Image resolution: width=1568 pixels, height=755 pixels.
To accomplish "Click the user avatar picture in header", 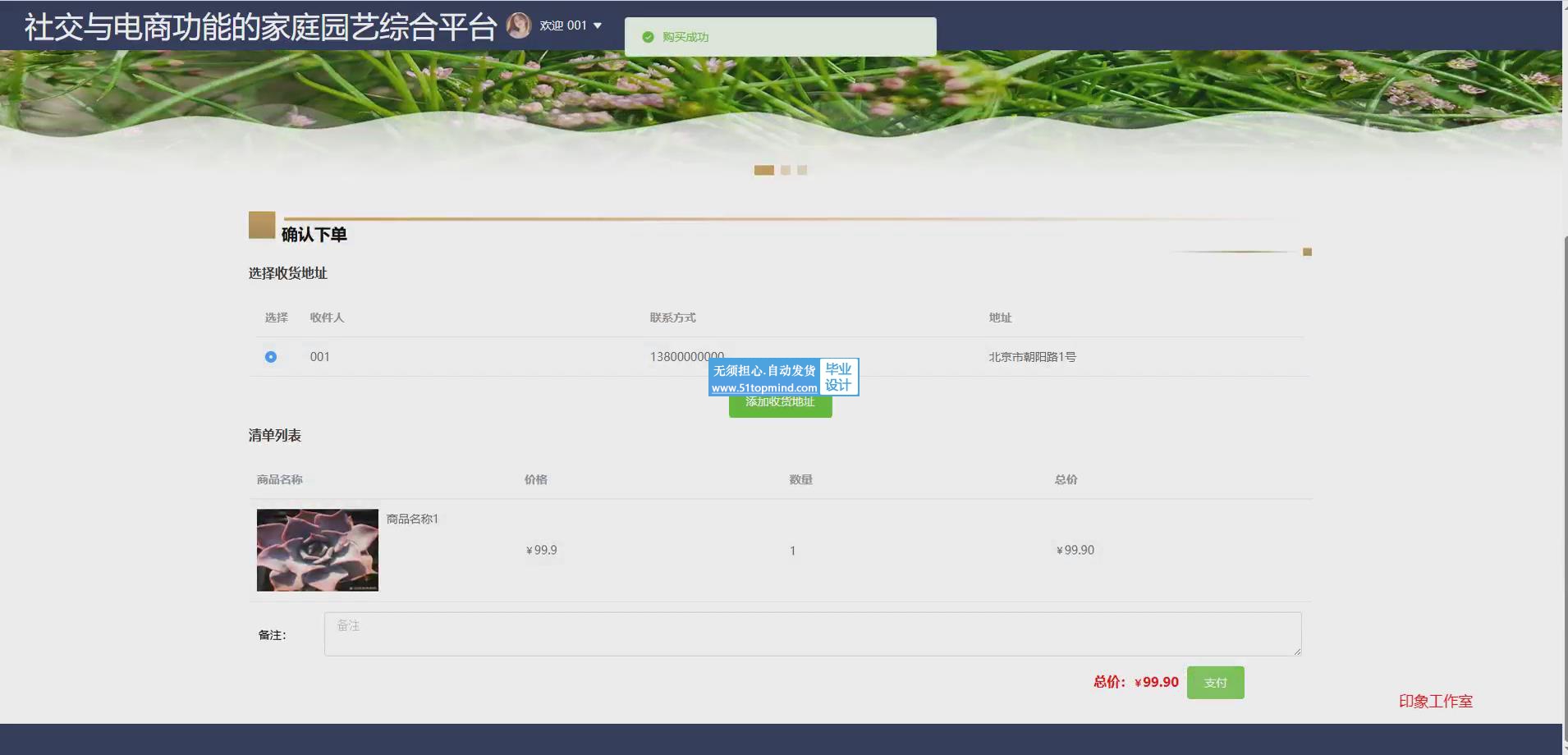I will (518, 25).
